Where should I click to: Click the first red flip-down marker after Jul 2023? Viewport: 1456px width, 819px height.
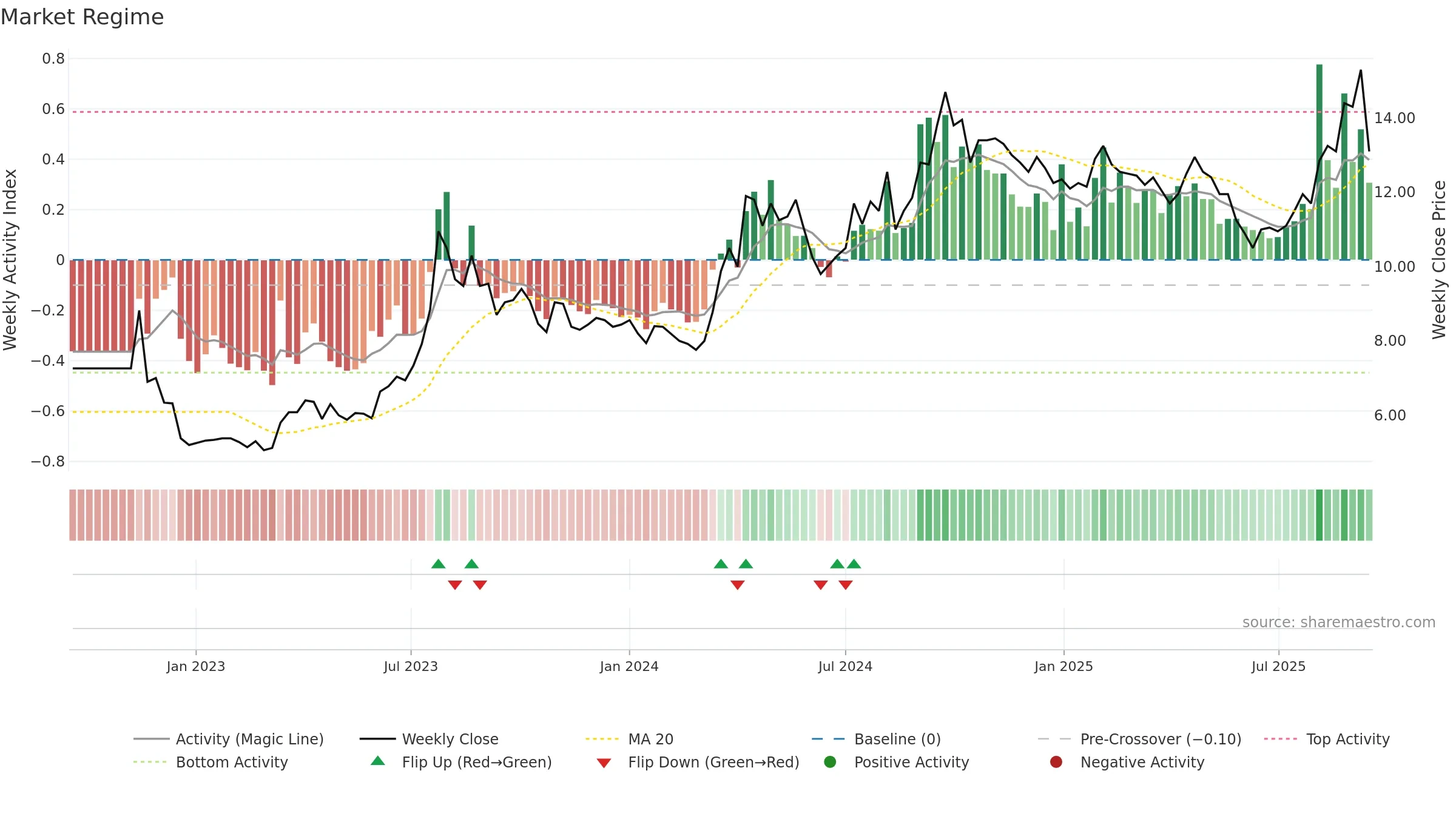455,585
